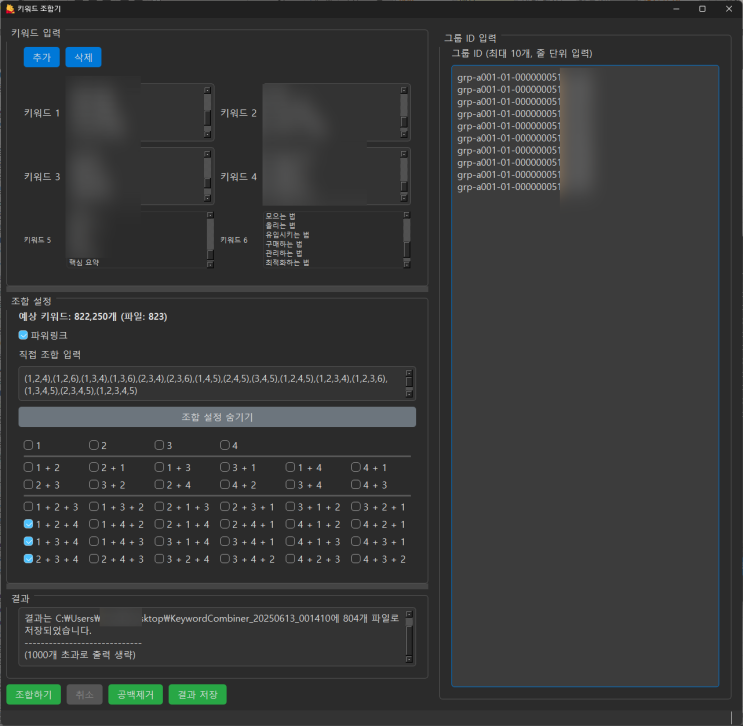Uncheck the 1 + 2 + 4 combination
The image size is (743, 726).
click(29, 523)
